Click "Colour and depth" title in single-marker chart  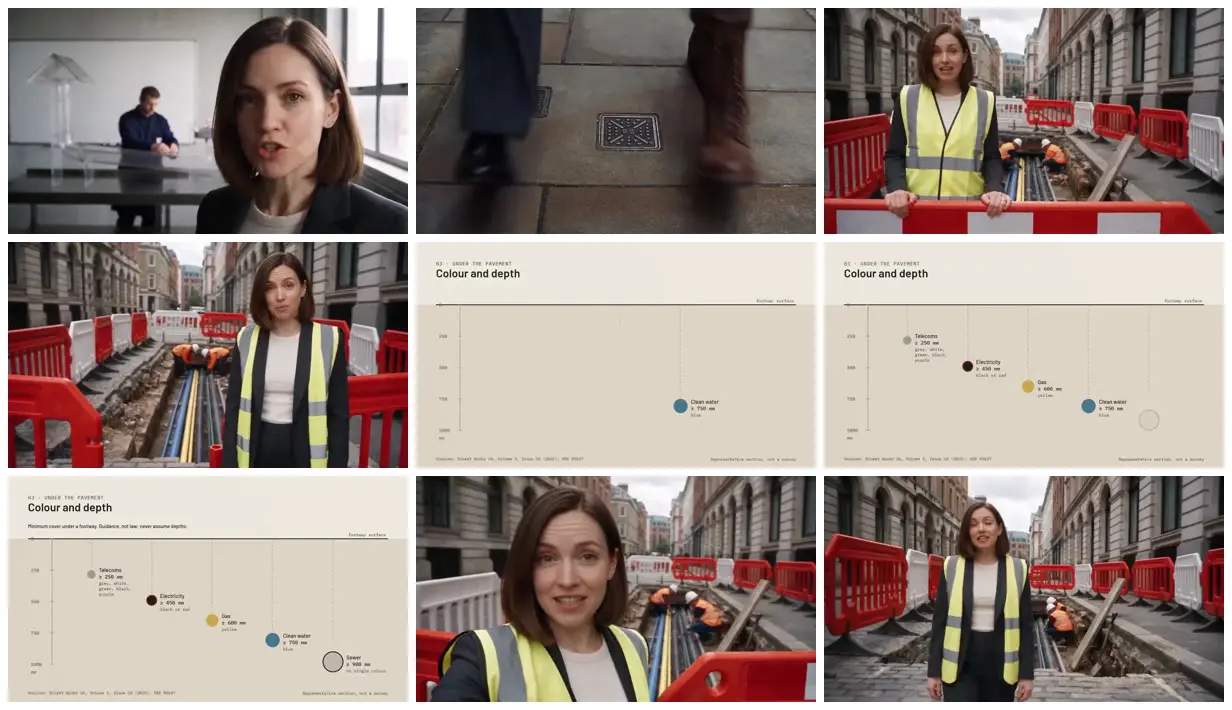tap(478, 273)
